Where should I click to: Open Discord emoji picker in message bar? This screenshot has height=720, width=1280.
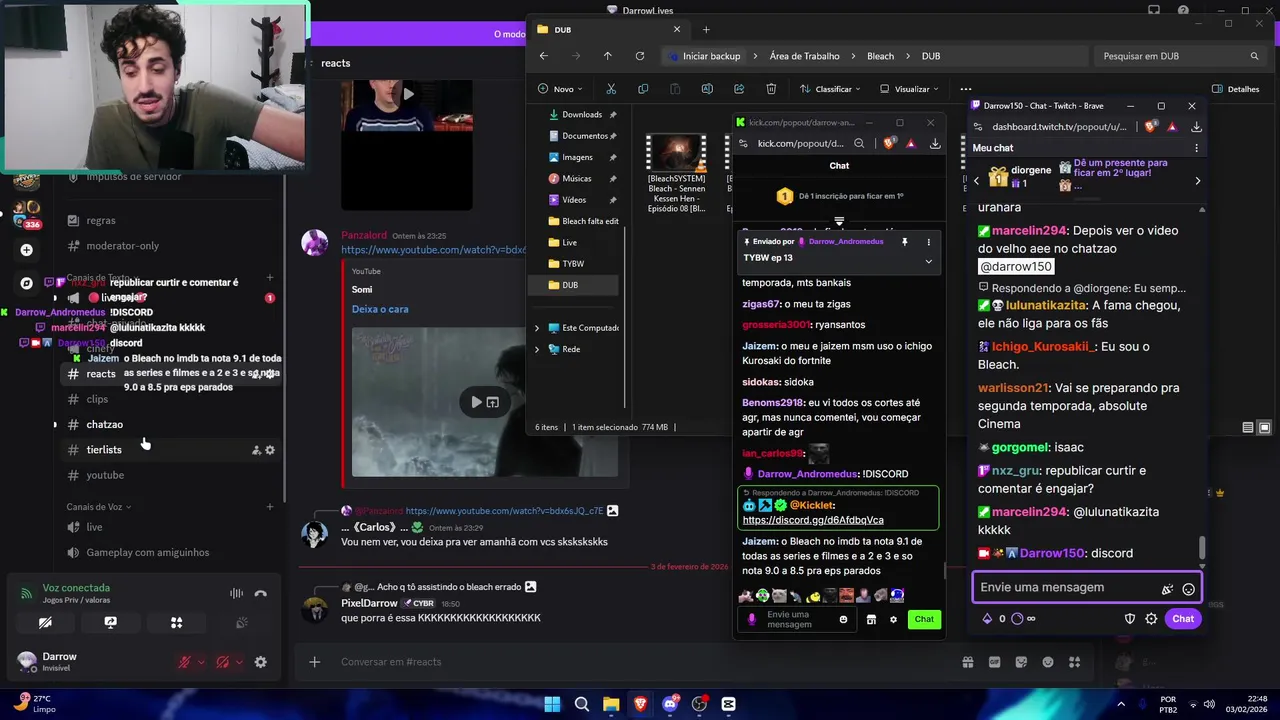[x=1048, y=662]
